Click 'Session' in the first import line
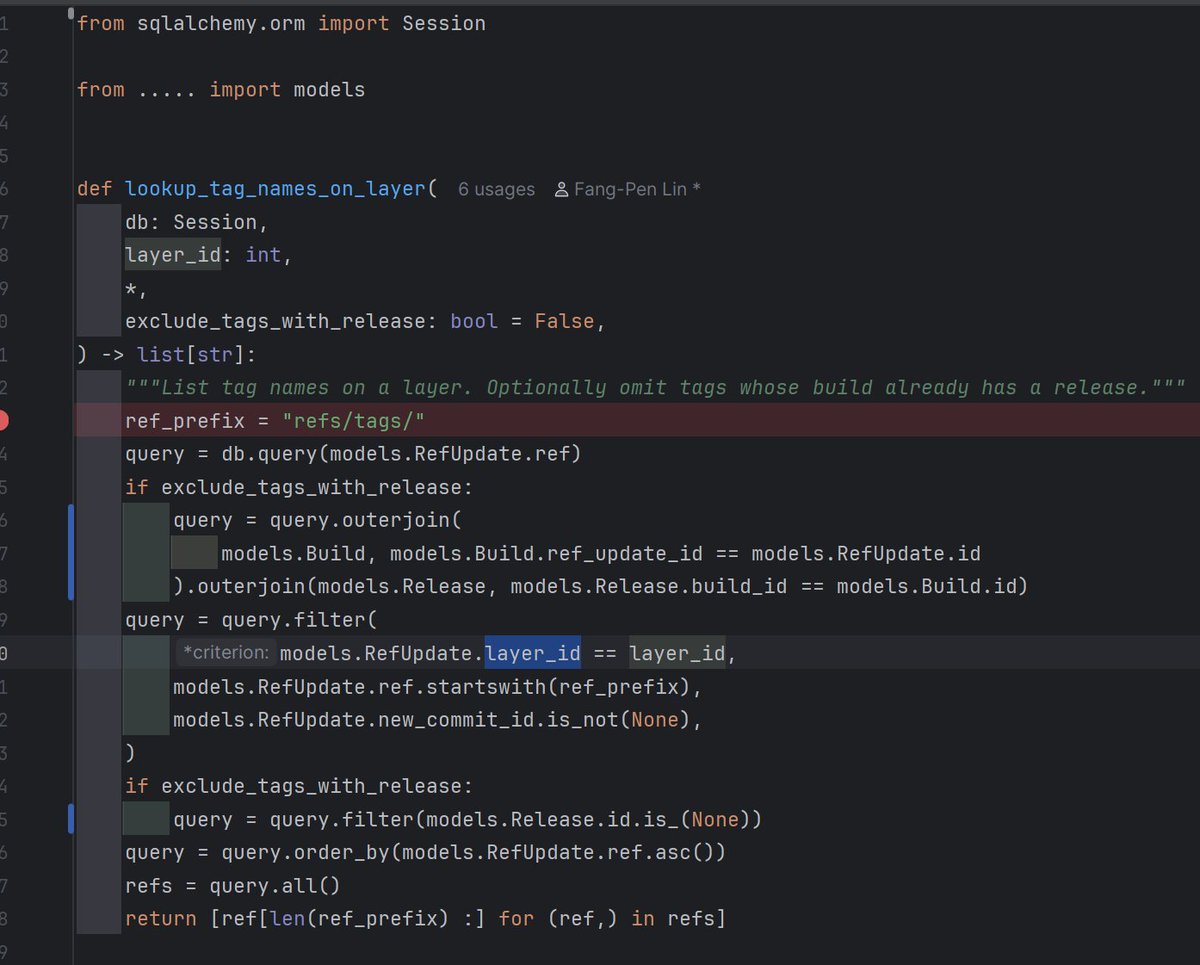This screenshot has width=1200, height=965. pyautogui.click(x=444, y=23)
